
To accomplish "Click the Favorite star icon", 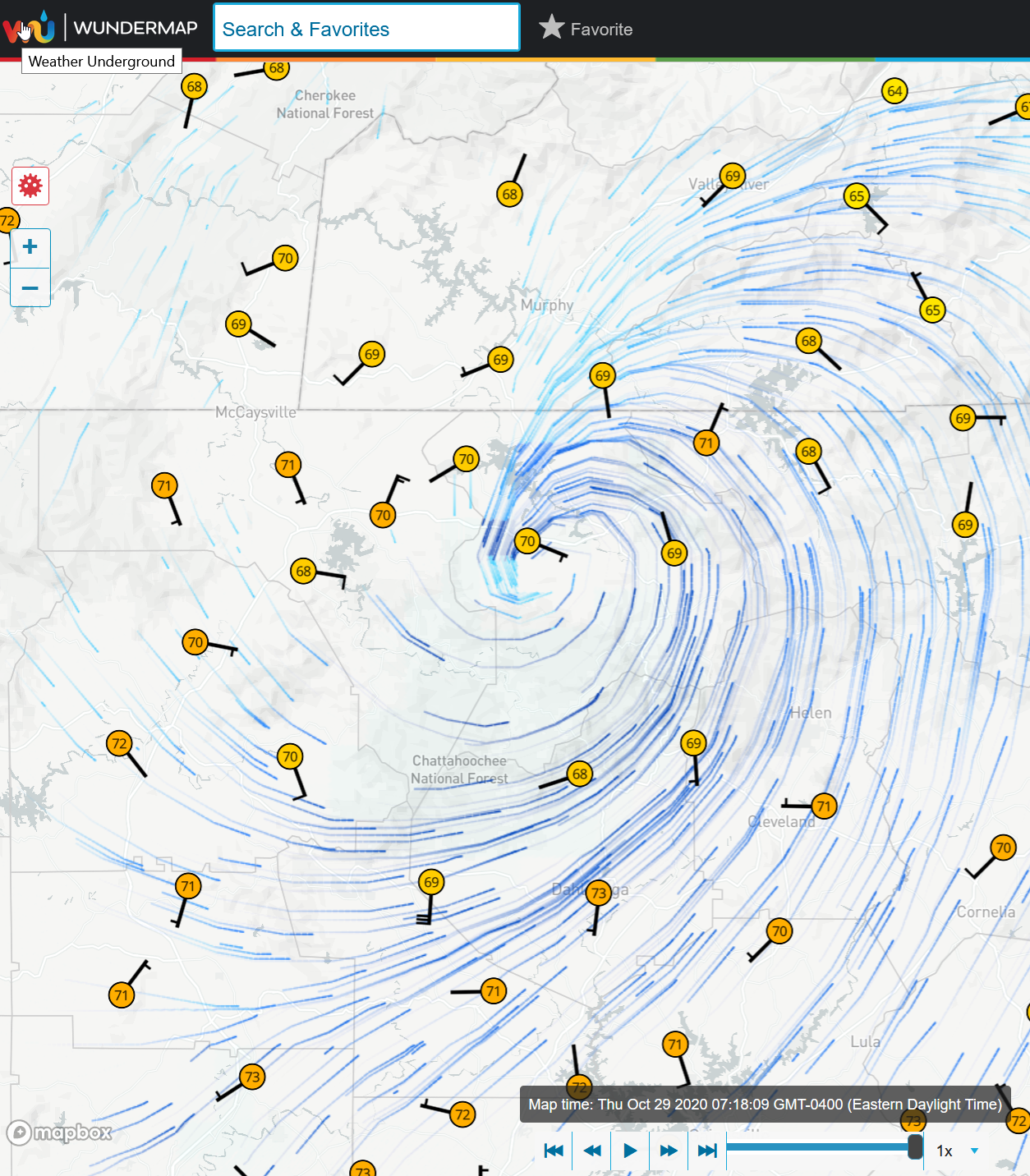I will click(x=551, y=28).
